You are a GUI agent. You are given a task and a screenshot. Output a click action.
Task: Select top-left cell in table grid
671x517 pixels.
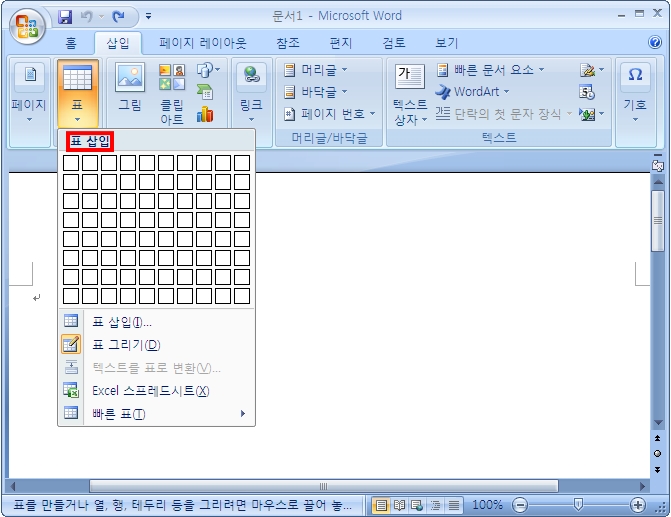pos(71,163)
